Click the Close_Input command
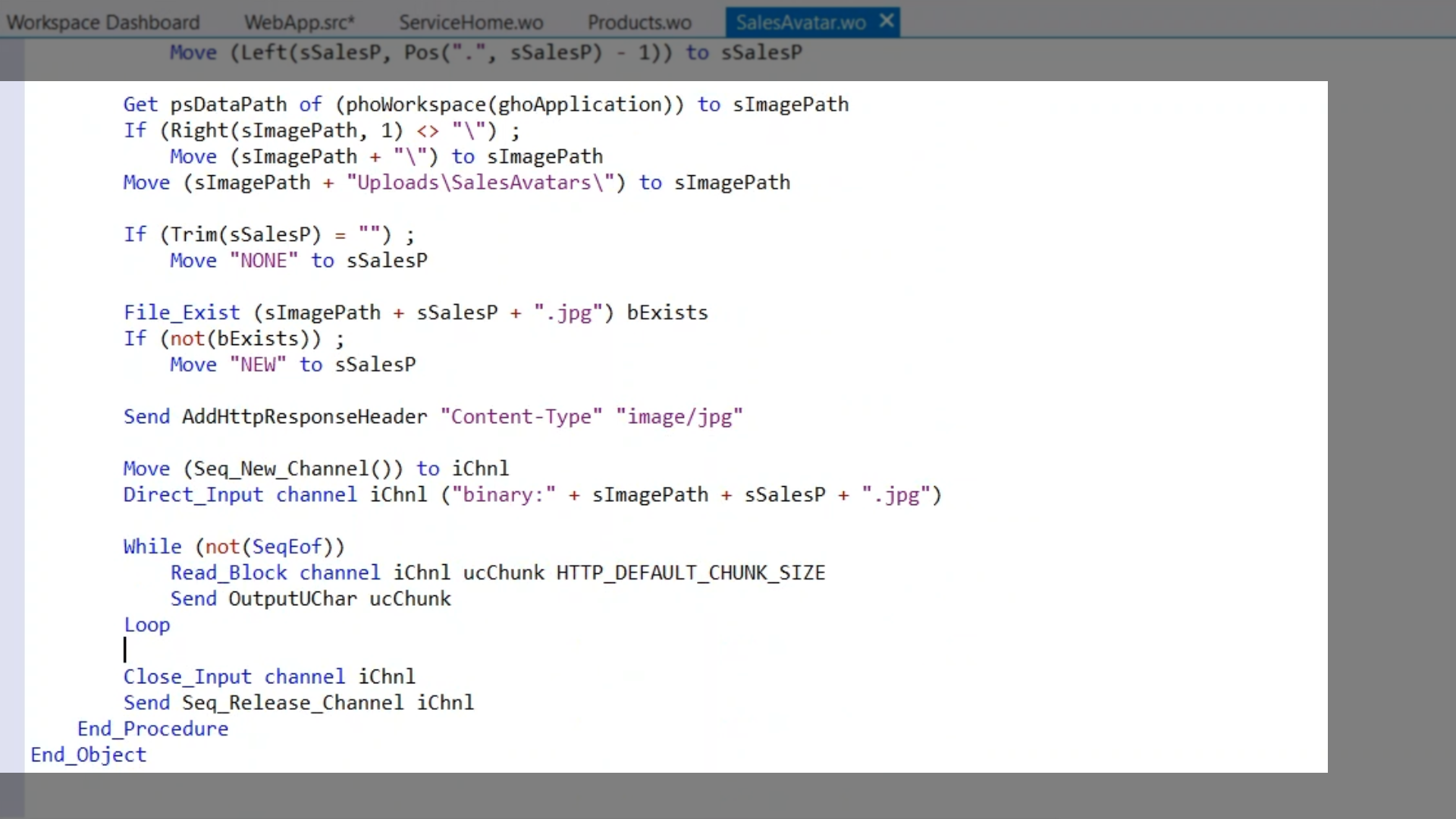1456x819 pixels. 187,677
